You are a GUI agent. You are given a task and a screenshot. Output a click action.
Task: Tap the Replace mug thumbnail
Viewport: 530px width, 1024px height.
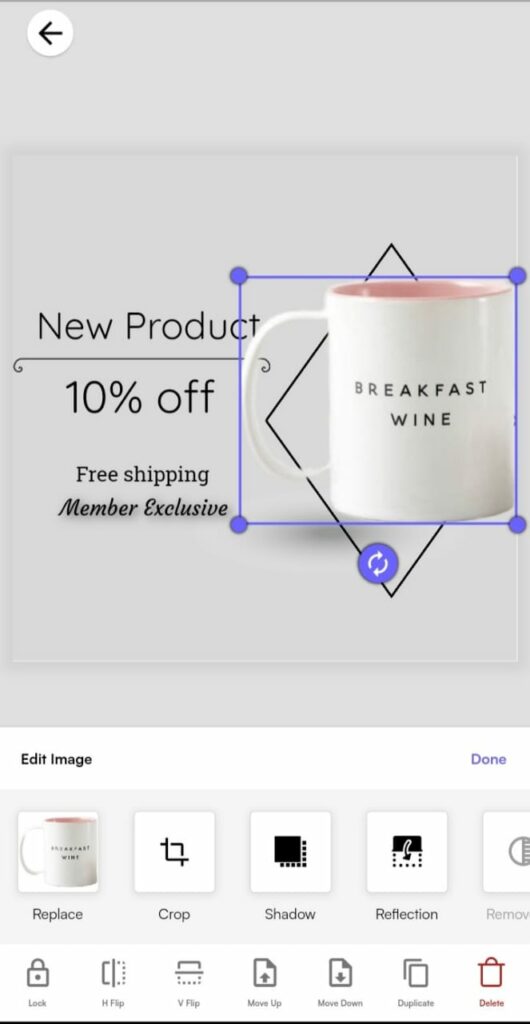coord(58,852)
